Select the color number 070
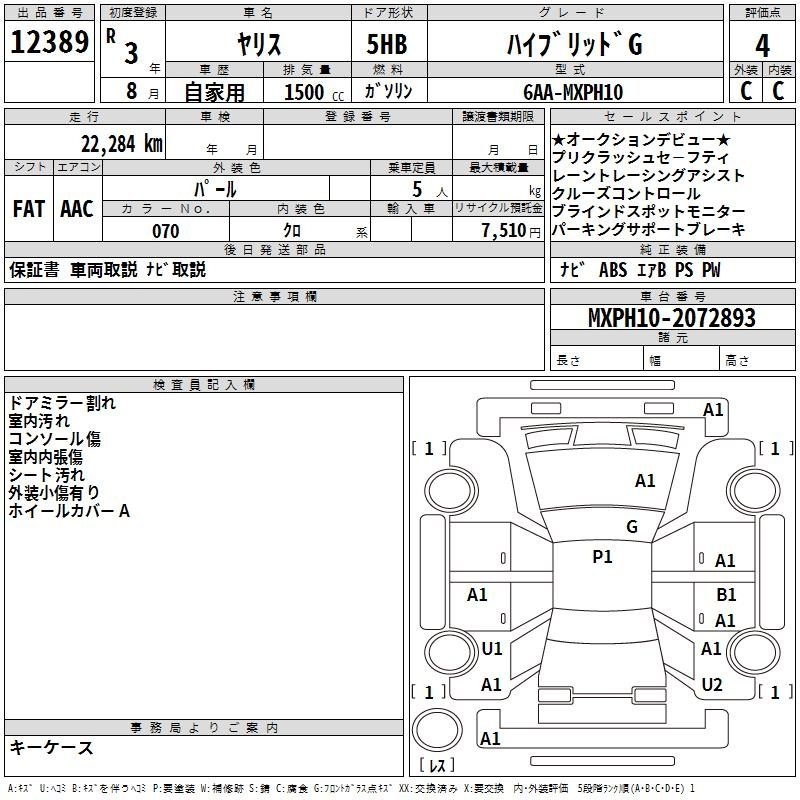 [x=165, y=231]
